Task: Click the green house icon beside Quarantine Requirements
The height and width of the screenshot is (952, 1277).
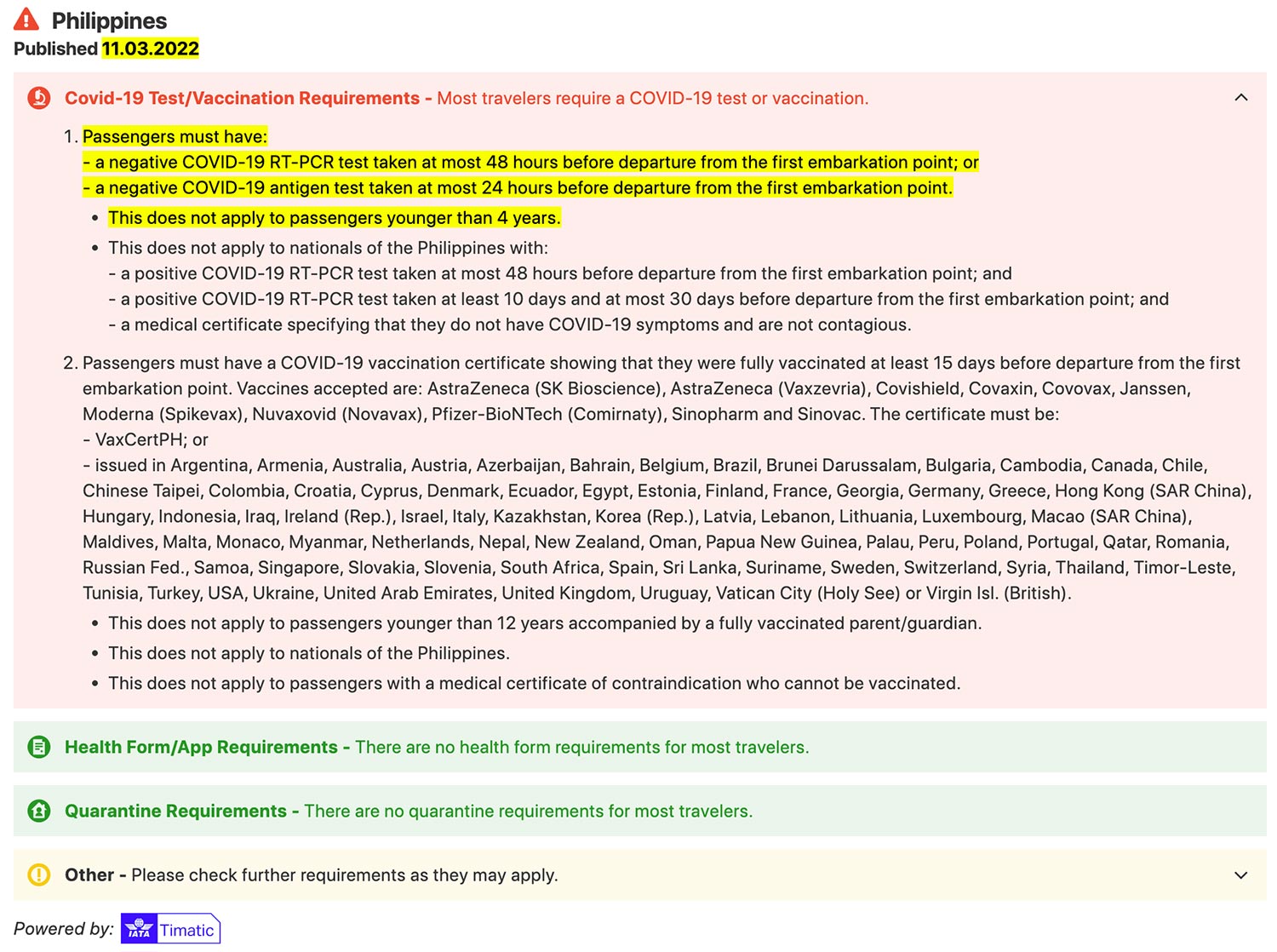Action: tap(38, 811)
